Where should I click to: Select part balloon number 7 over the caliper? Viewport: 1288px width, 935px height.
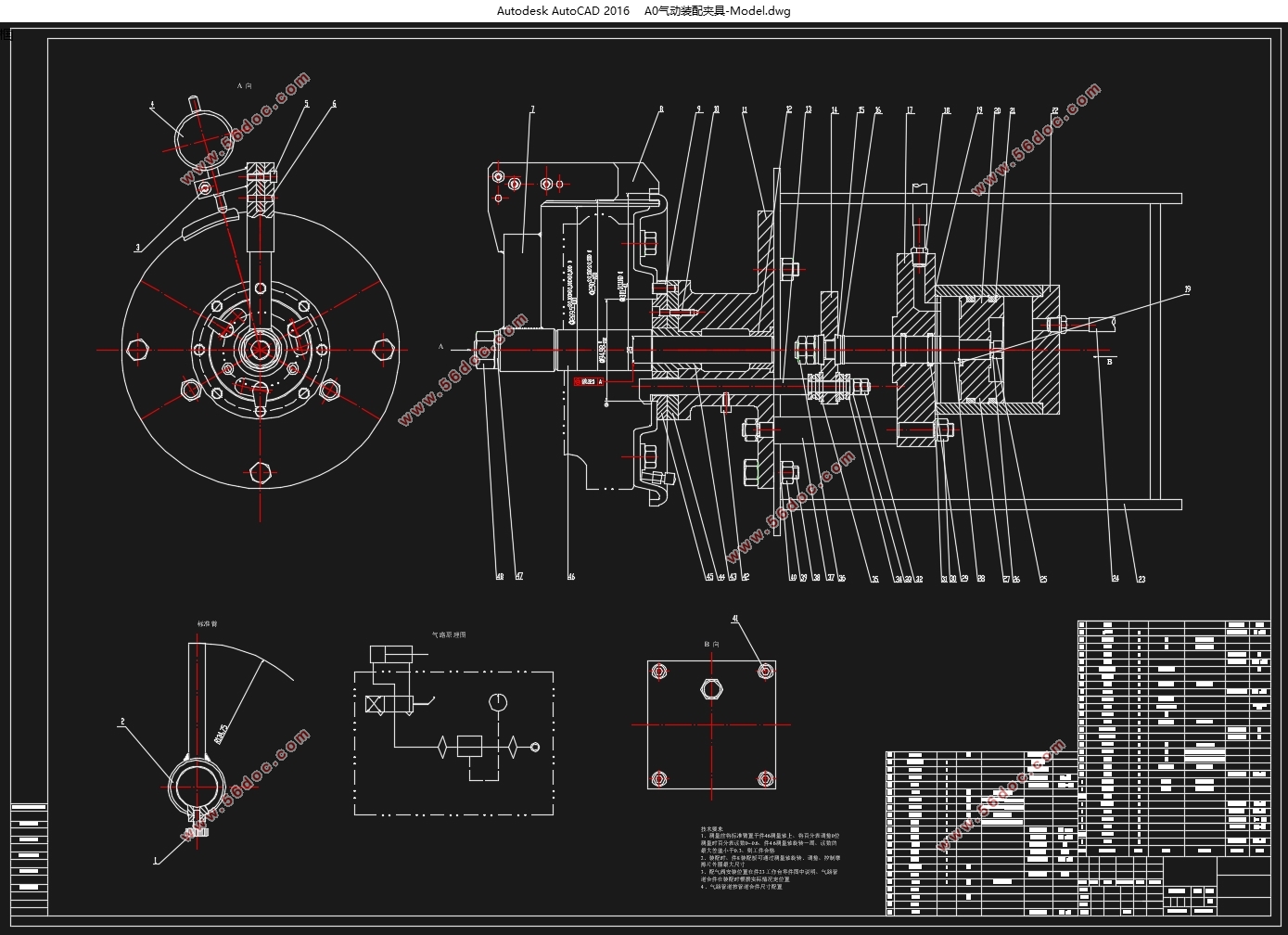pos(532,109)
